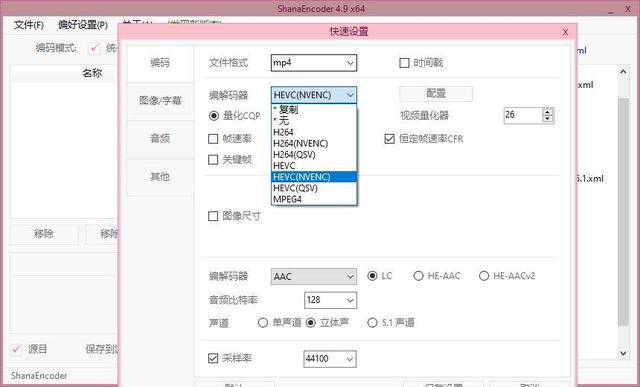Collapse the HEVC(NVENC) codec combo box
The image size is (640, 387).
coord(313,95)
